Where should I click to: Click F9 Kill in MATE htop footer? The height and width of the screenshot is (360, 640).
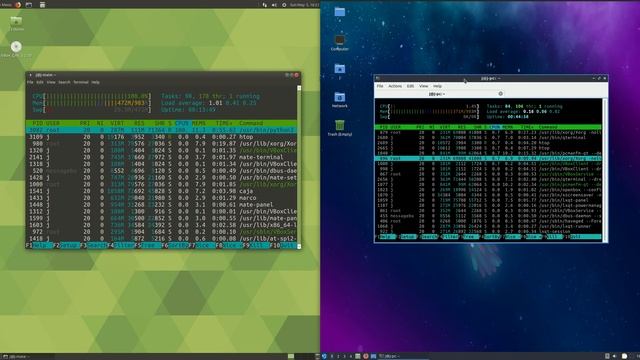click(x=256, y=245)
